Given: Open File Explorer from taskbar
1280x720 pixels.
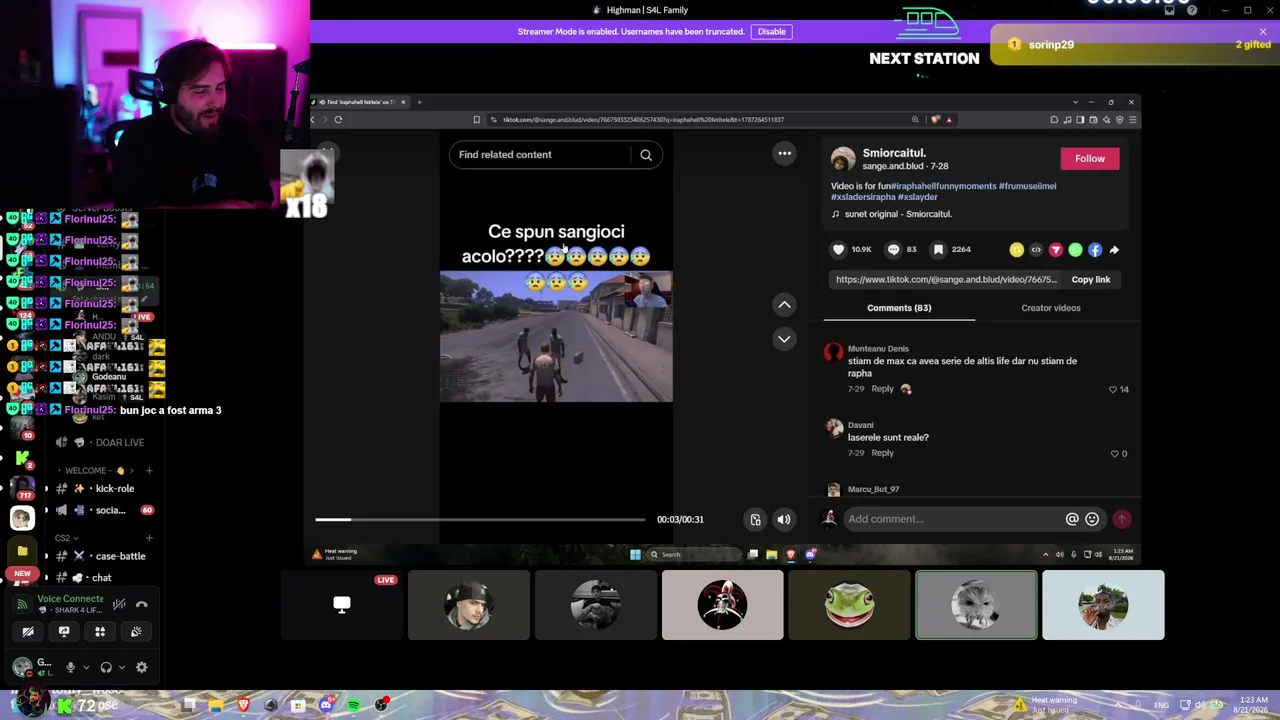Looking at the screenshot, I should tap(216, 706).
